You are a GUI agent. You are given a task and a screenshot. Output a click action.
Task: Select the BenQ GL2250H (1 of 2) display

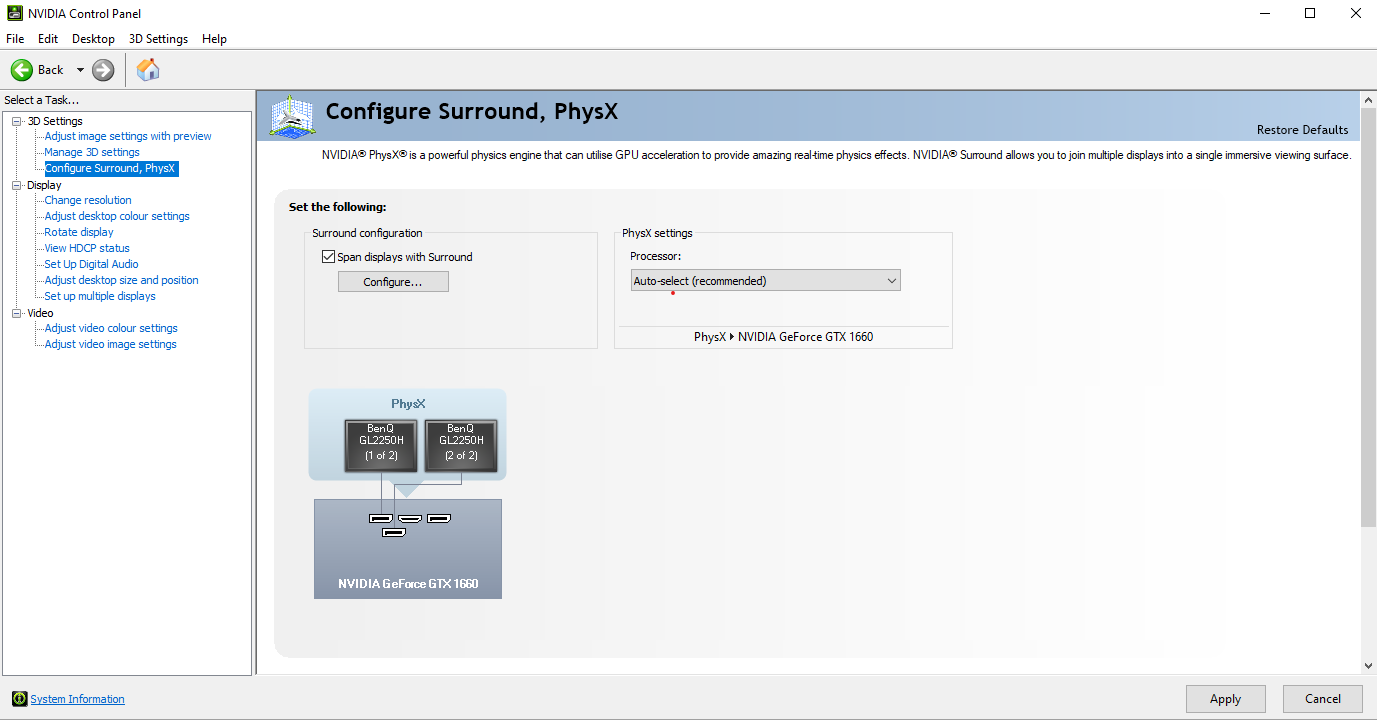(x=381, y=445)
